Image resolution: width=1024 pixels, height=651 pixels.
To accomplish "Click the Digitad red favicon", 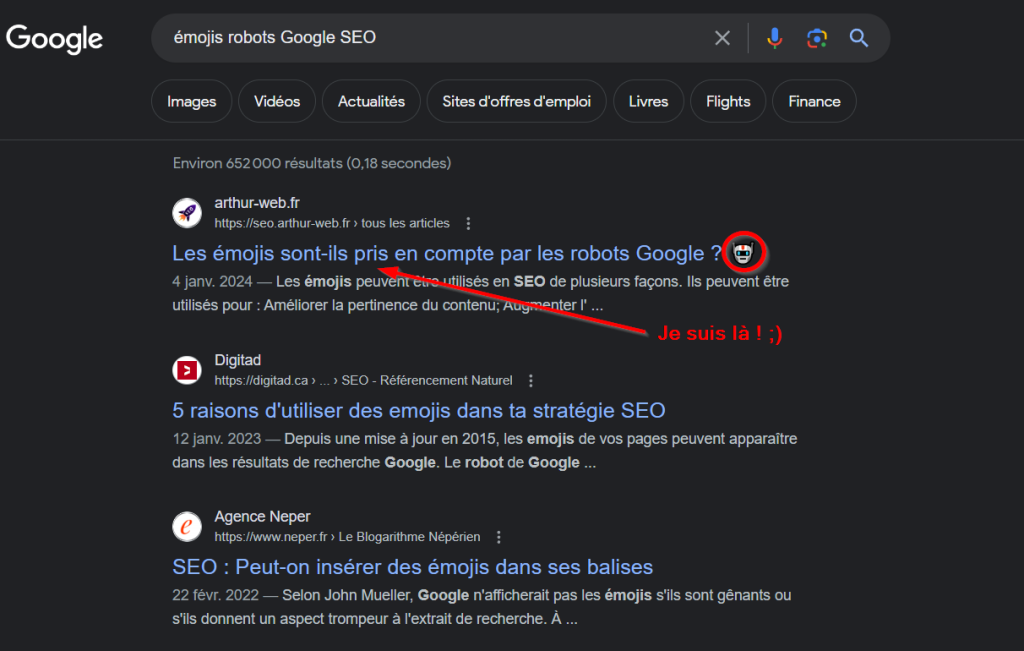I will (x=187, y=370).
